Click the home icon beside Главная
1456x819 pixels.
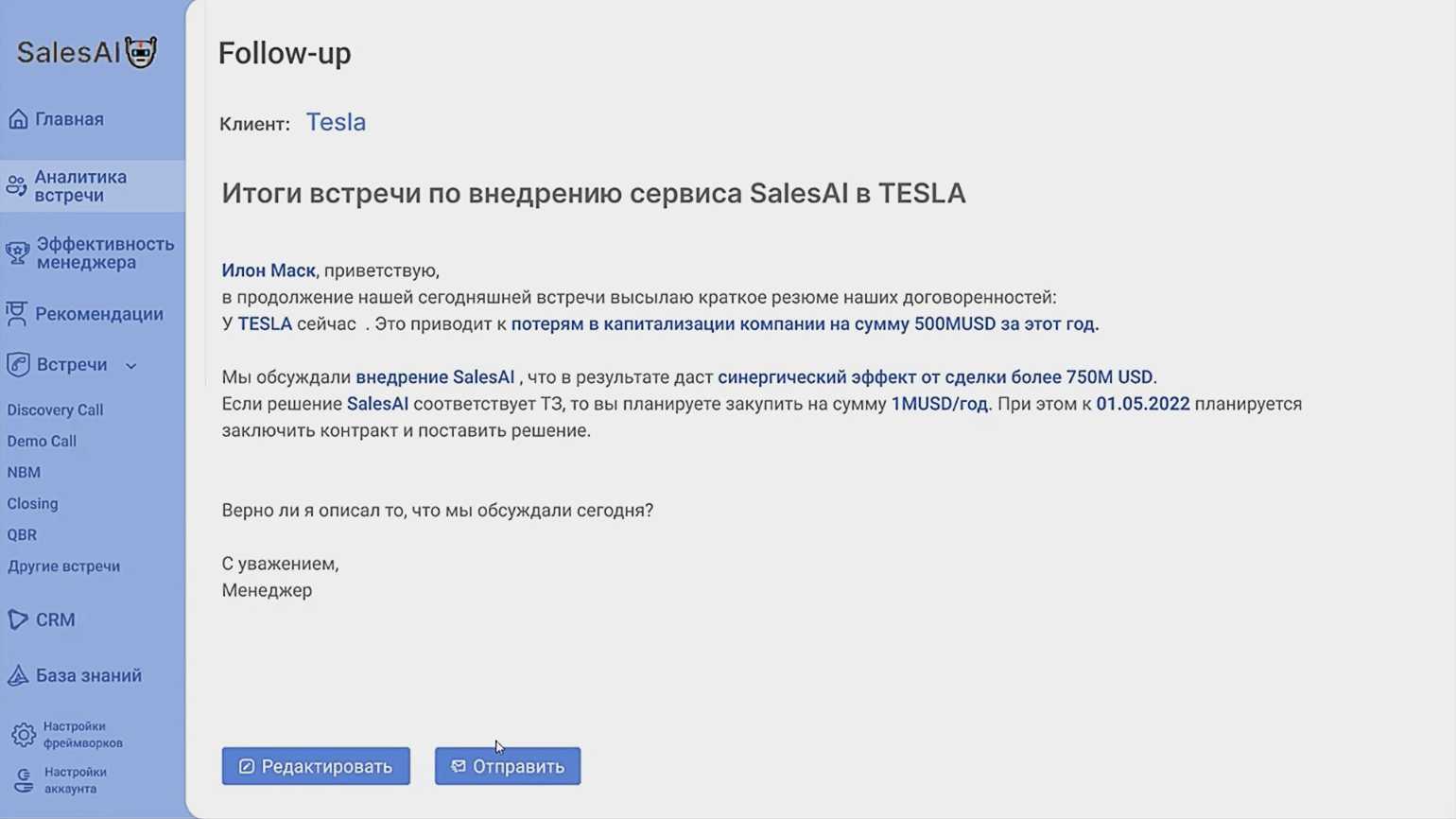18,119
